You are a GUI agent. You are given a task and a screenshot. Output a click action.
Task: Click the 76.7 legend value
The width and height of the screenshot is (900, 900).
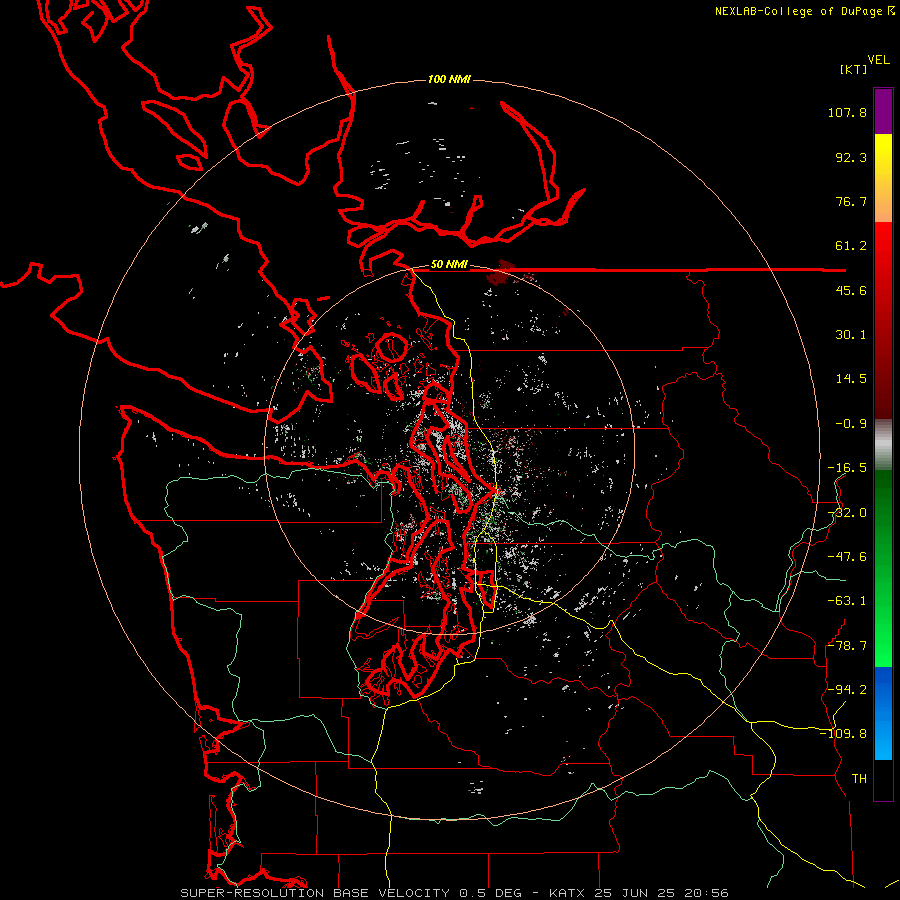(x=851, y=201)
